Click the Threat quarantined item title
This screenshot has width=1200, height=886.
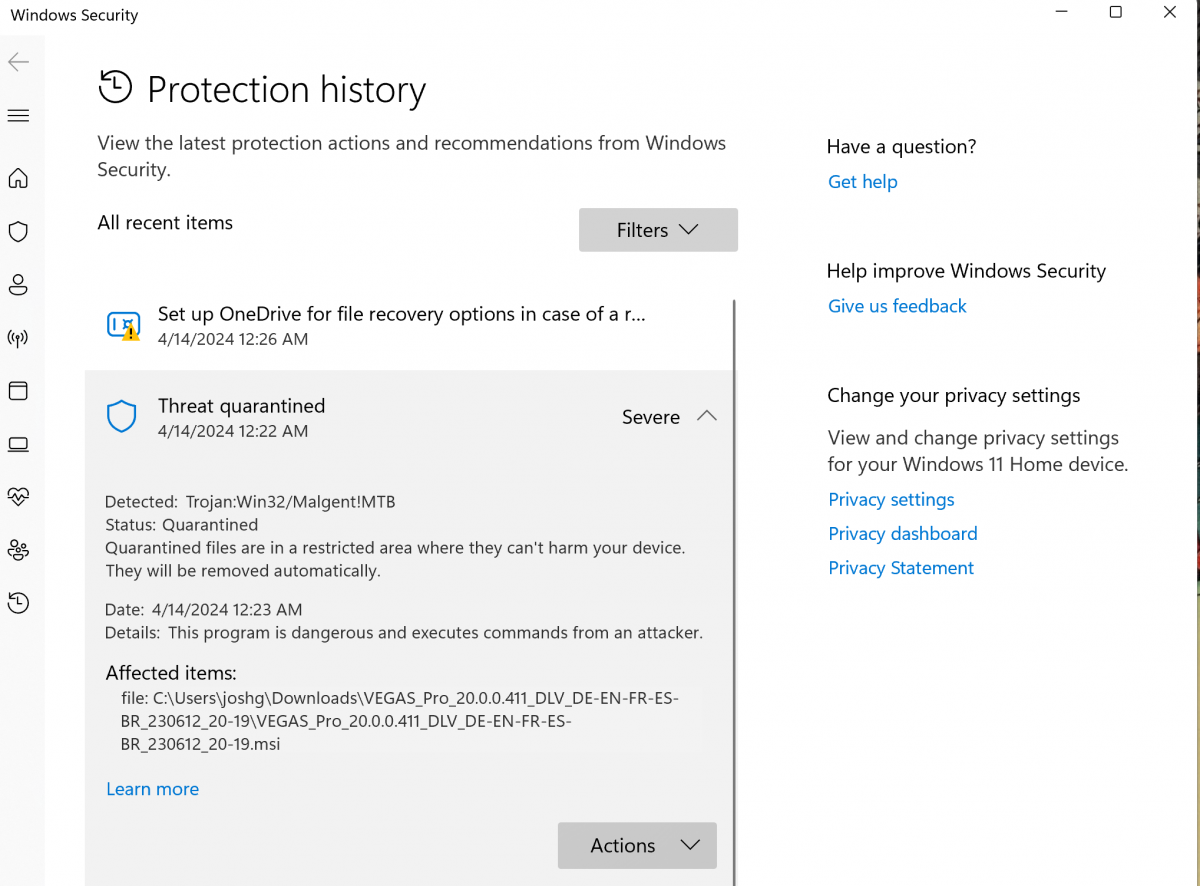pos(241,406)
